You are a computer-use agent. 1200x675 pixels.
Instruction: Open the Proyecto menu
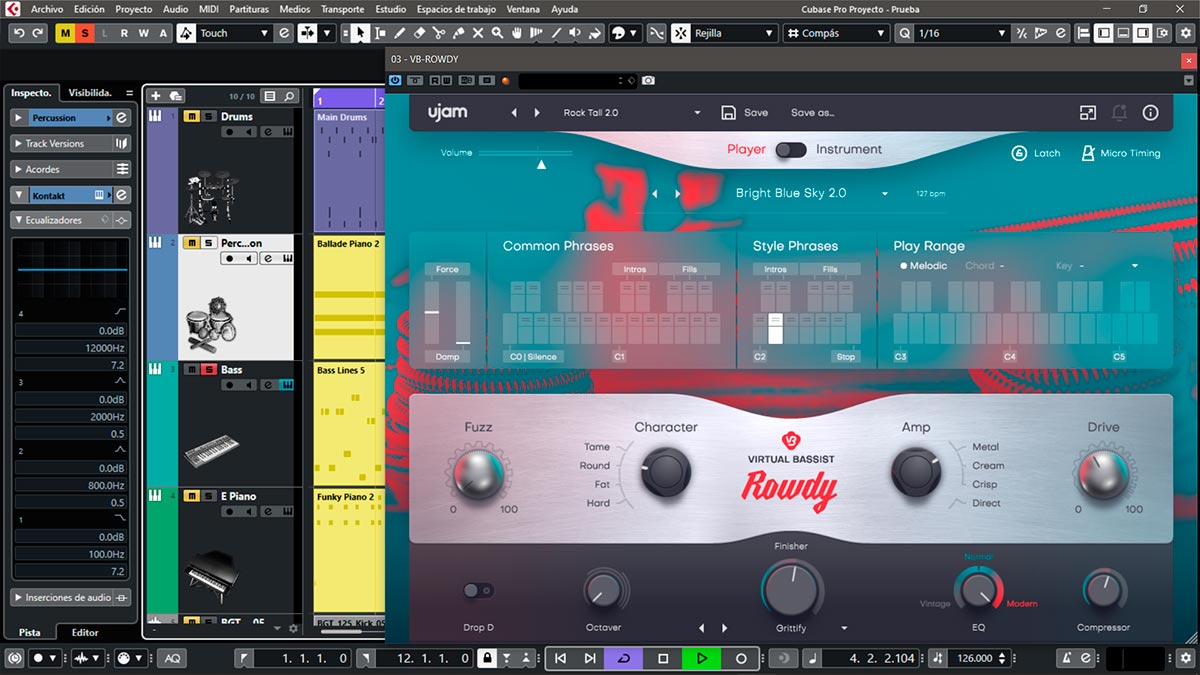tap(134, 9)
